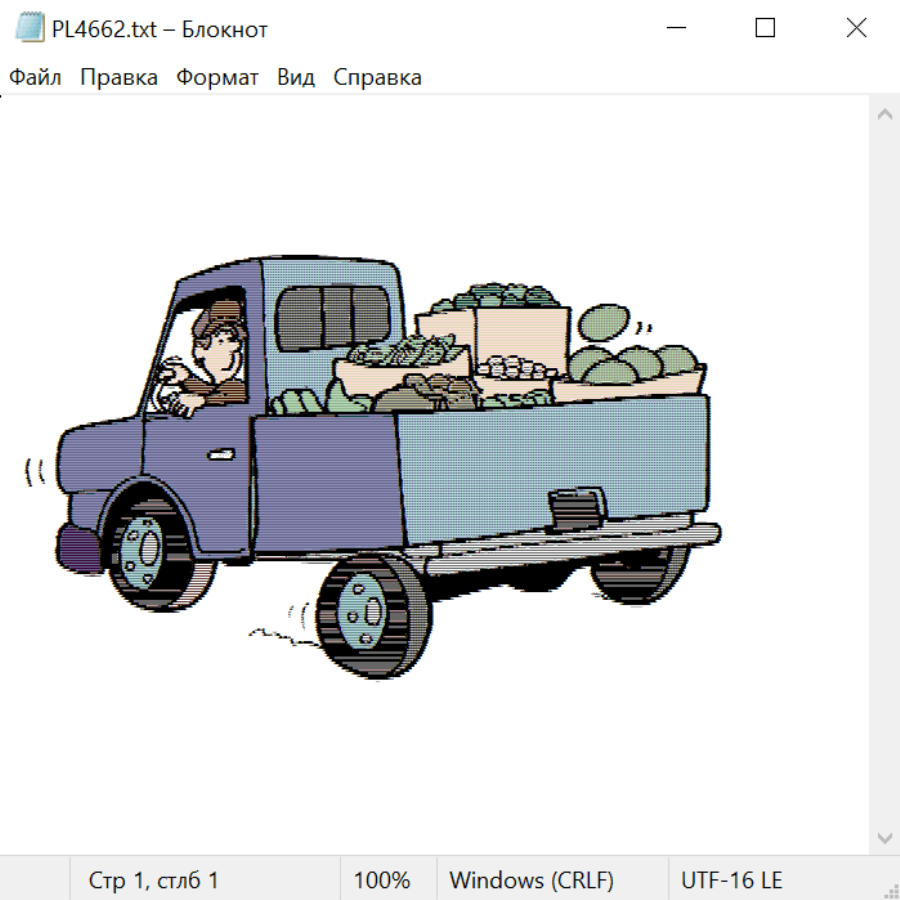The image size is (900, 900).
Task: Click the UTF-16 LE encoding indicator
Action: [x=731, y=881]
